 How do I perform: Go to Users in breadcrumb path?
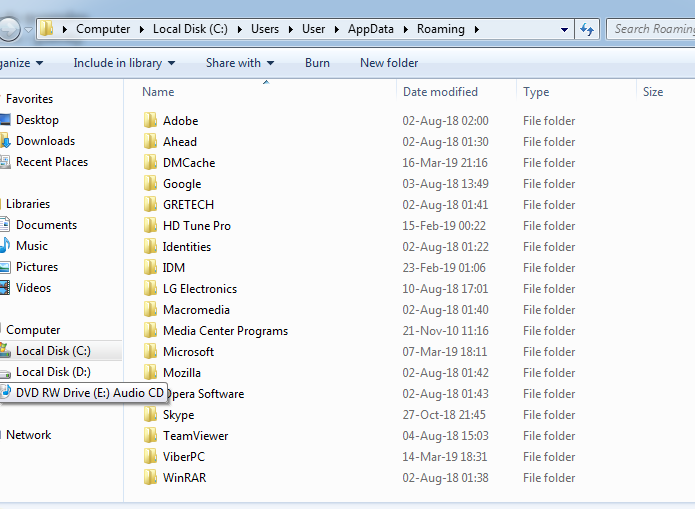click(265, 29)
